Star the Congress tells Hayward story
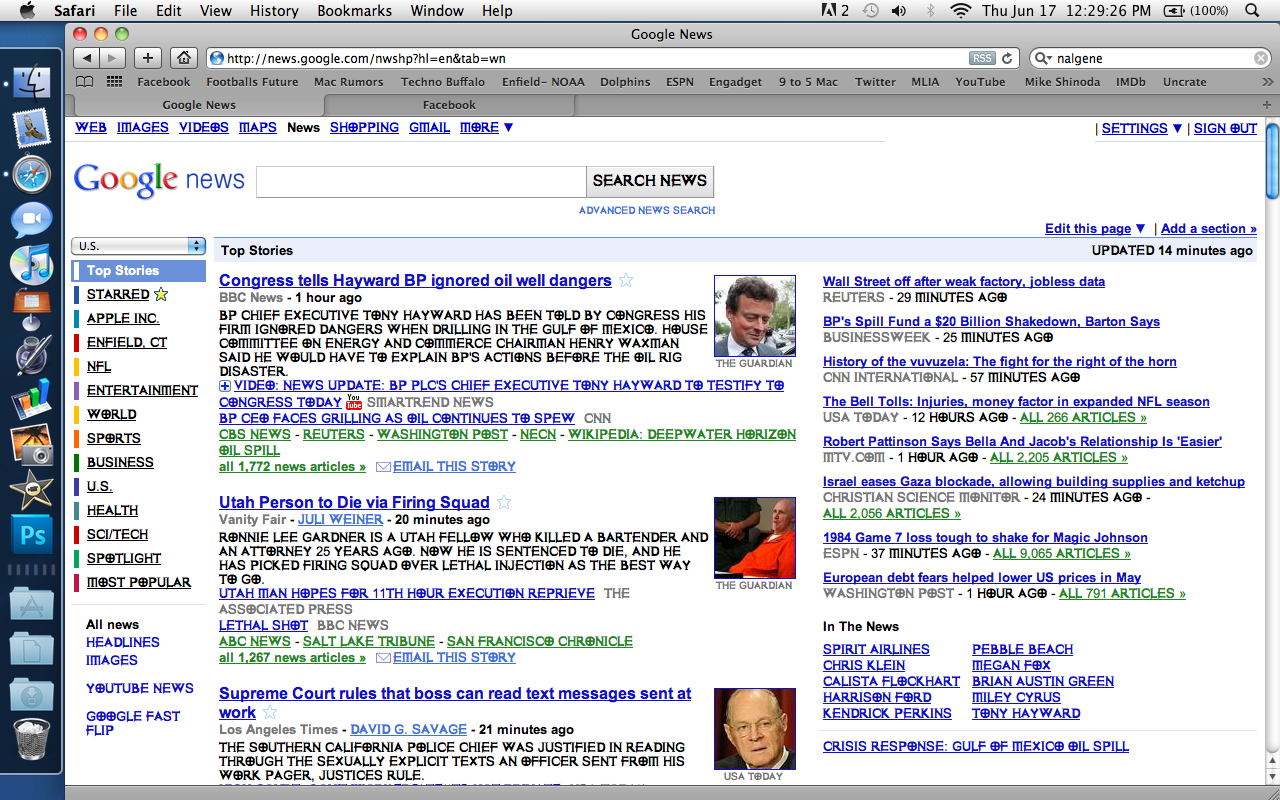This screenshot has height=800, width=1280. pos(626,280)
